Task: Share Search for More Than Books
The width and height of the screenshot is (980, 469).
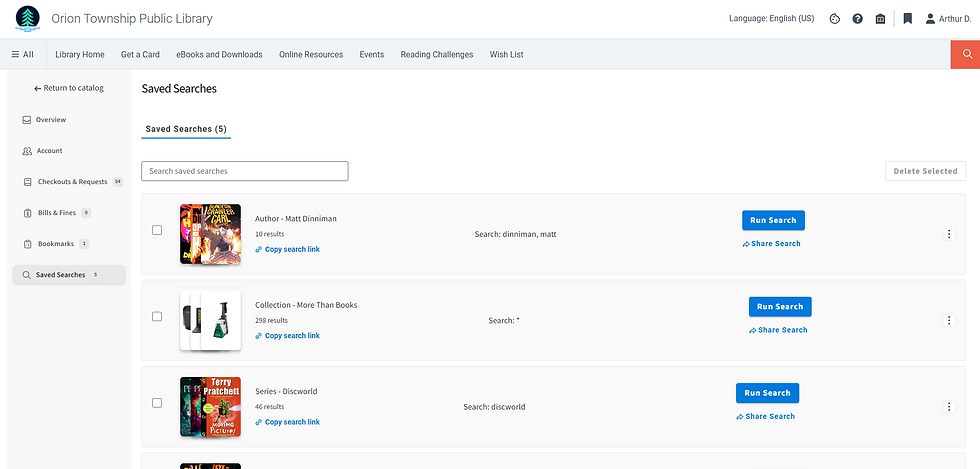Action: tap(778, 330)
